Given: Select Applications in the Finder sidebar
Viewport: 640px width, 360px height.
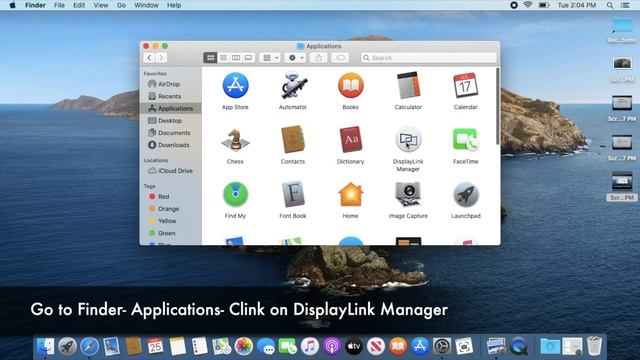Looking at the screenshot, I should point(170,108).
